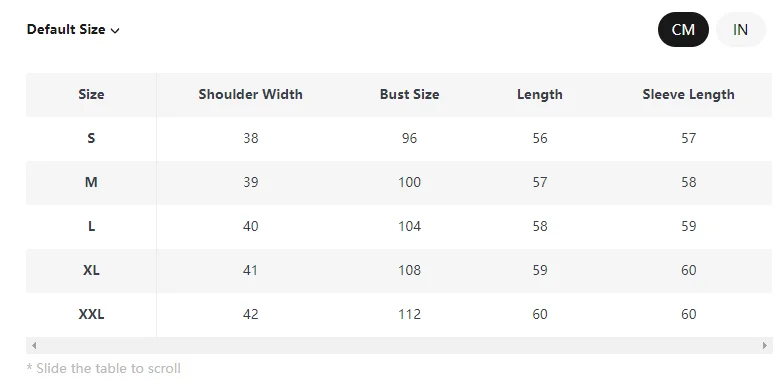The height and width of the screenshot is (388, 783).
Task: Select the L size row label
Action: point(91,226)
